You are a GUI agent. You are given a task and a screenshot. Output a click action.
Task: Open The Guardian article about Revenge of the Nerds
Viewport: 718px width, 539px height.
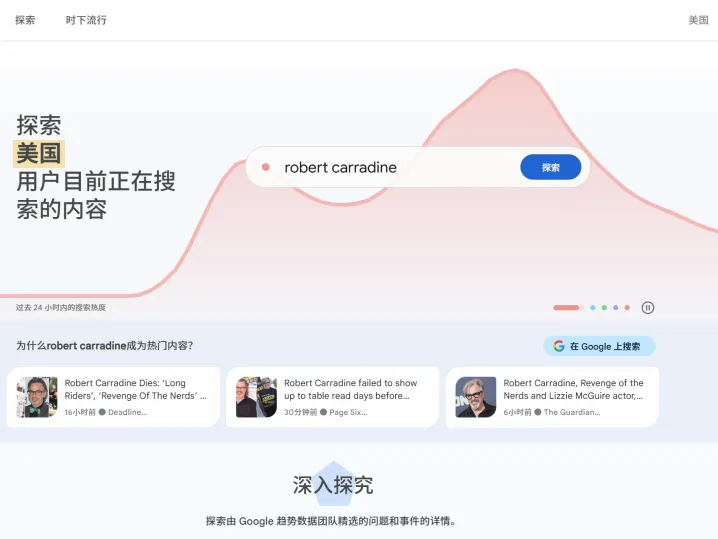point(552,397)
